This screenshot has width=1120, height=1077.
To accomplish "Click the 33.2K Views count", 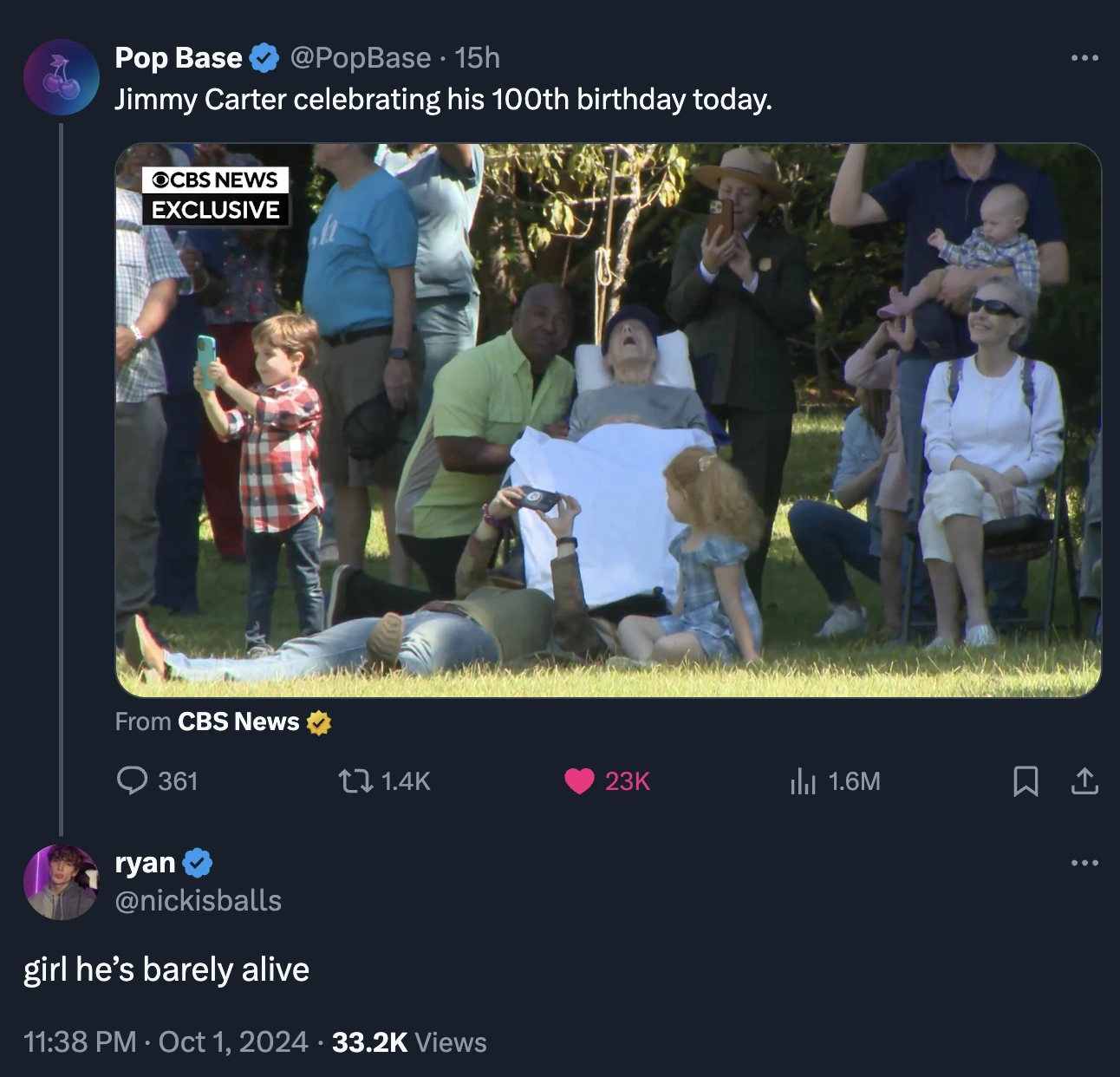I will [409, 1041].
